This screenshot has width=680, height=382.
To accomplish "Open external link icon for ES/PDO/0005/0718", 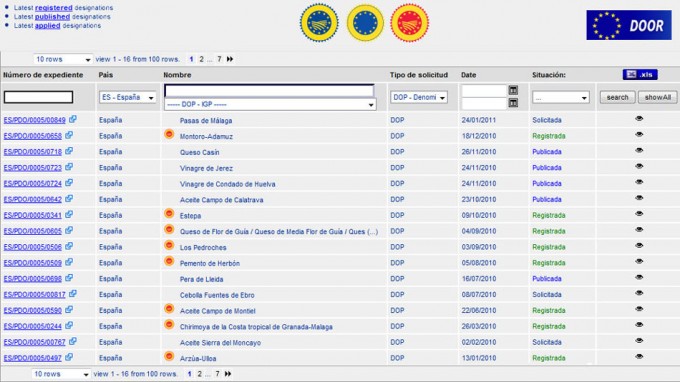I will click(69, 151).
